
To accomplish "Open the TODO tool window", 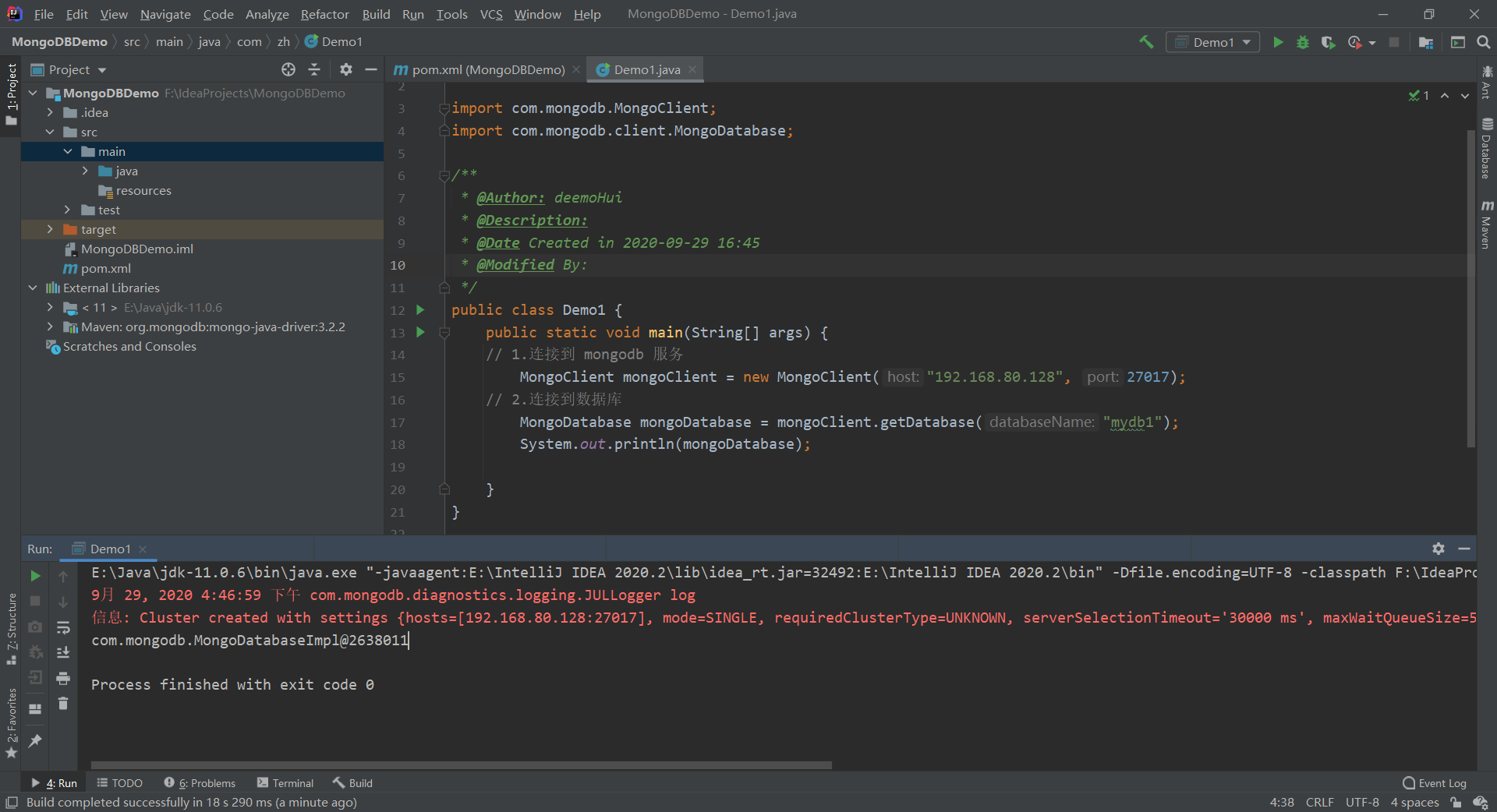I will point(119,783).
